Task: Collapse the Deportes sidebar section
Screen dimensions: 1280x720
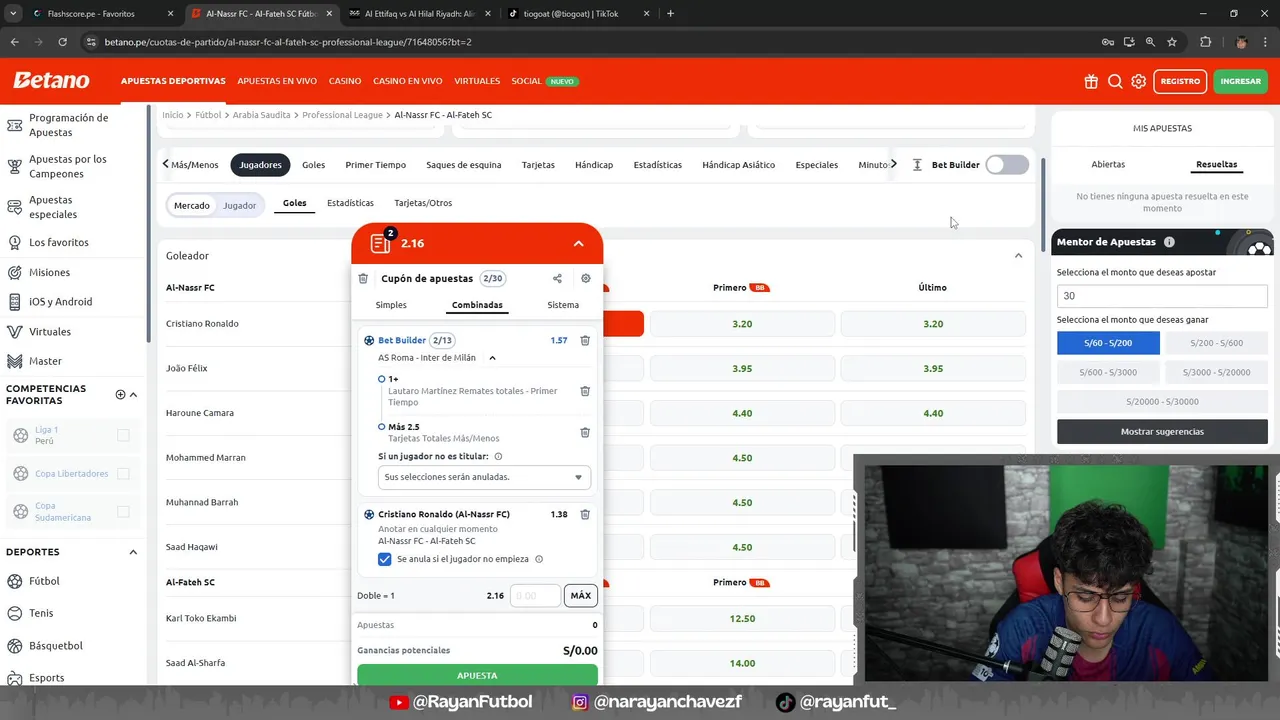Action: [133, 552]
